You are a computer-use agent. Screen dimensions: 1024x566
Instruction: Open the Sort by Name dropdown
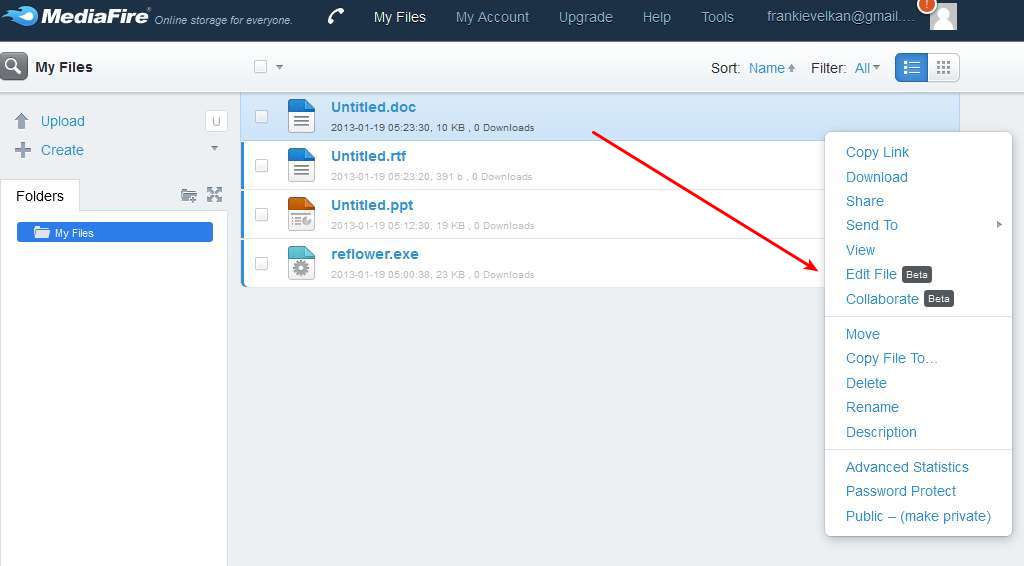[x=772, y=68]
